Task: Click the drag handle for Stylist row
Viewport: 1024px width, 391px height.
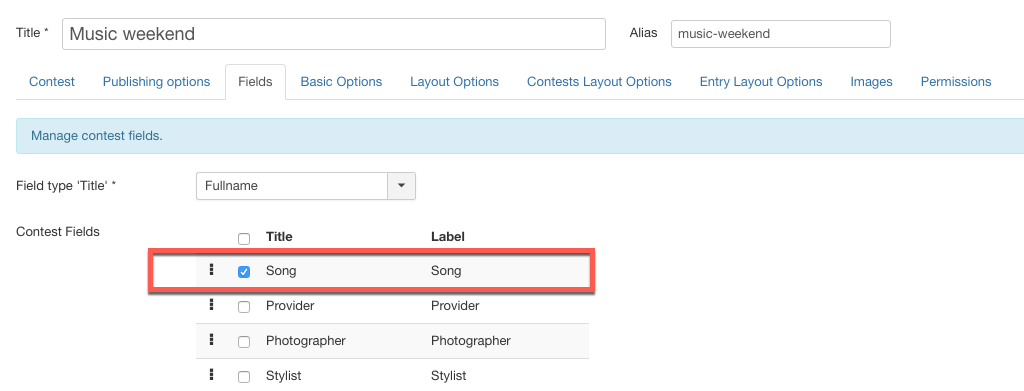Action: pyautogui.click(x=211, y=375)
